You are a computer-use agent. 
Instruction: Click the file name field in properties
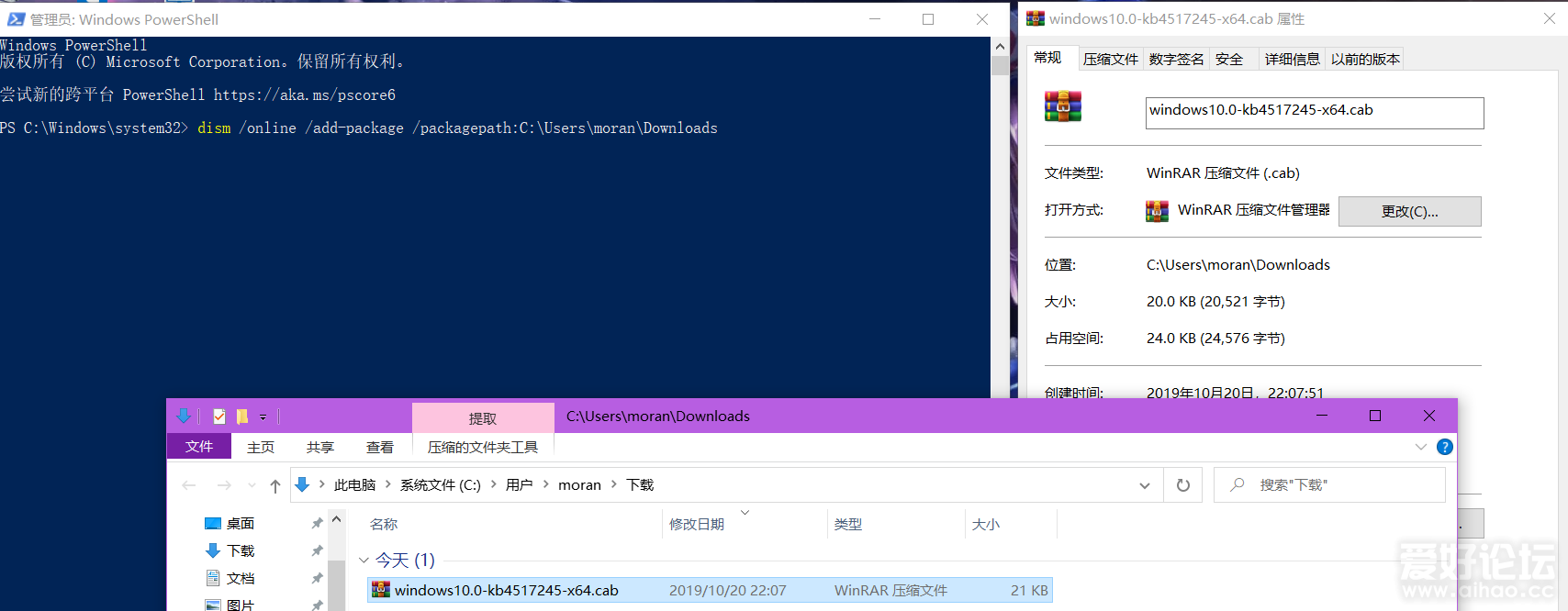1315,113
